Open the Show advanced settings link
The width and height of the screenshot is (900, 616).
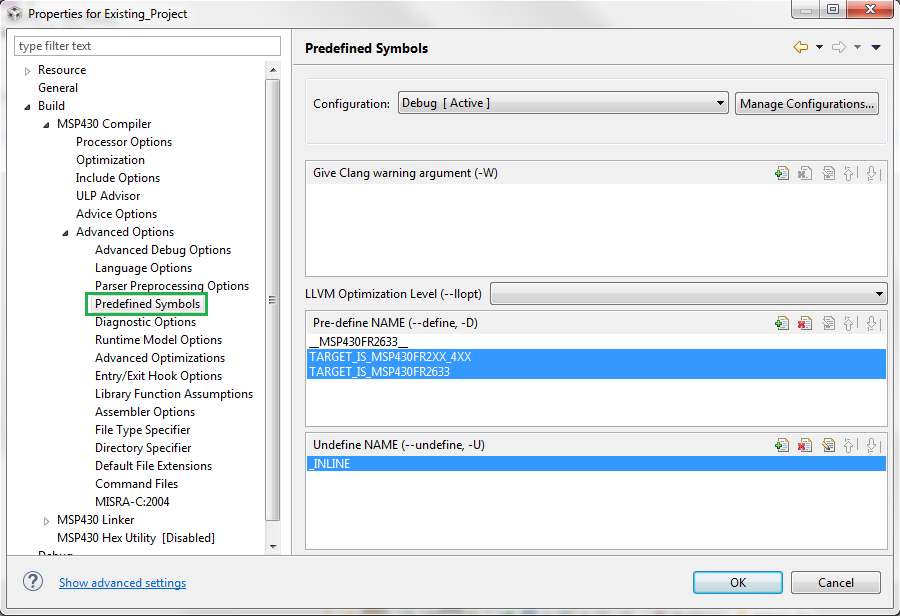(122, 583)
